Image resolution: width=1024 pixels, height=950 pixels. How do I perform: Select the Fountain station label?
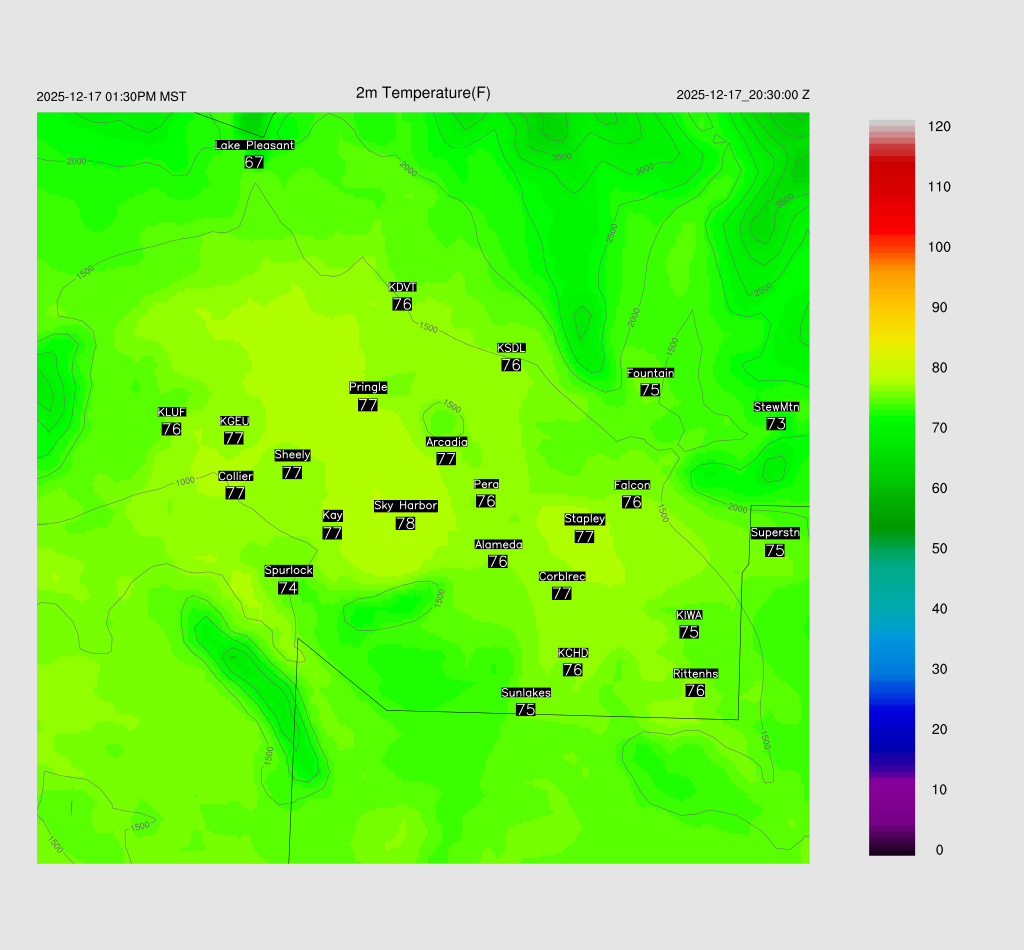point(650,373)
